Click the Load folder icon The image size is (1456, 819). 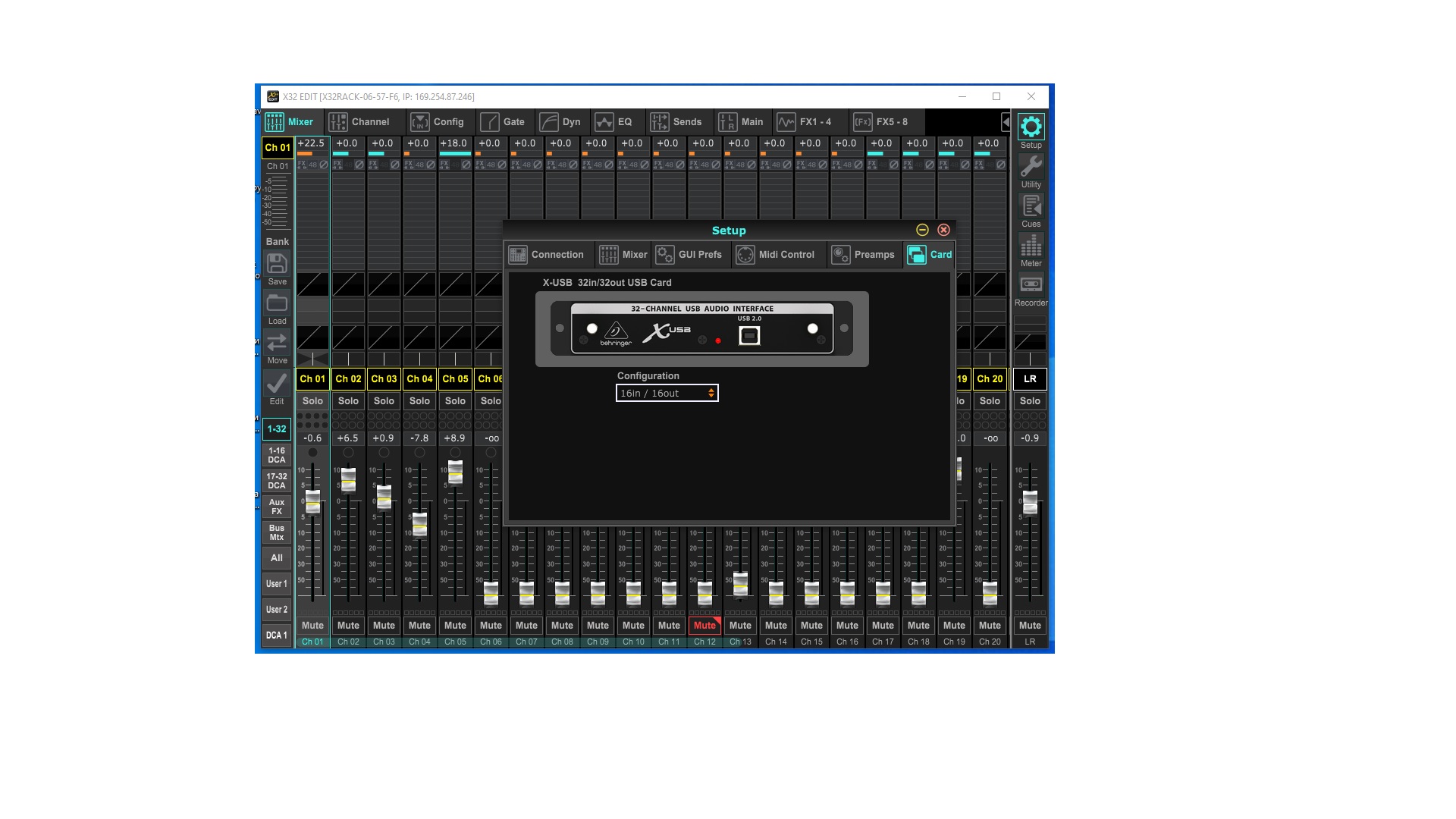click(x=277, y=304)
